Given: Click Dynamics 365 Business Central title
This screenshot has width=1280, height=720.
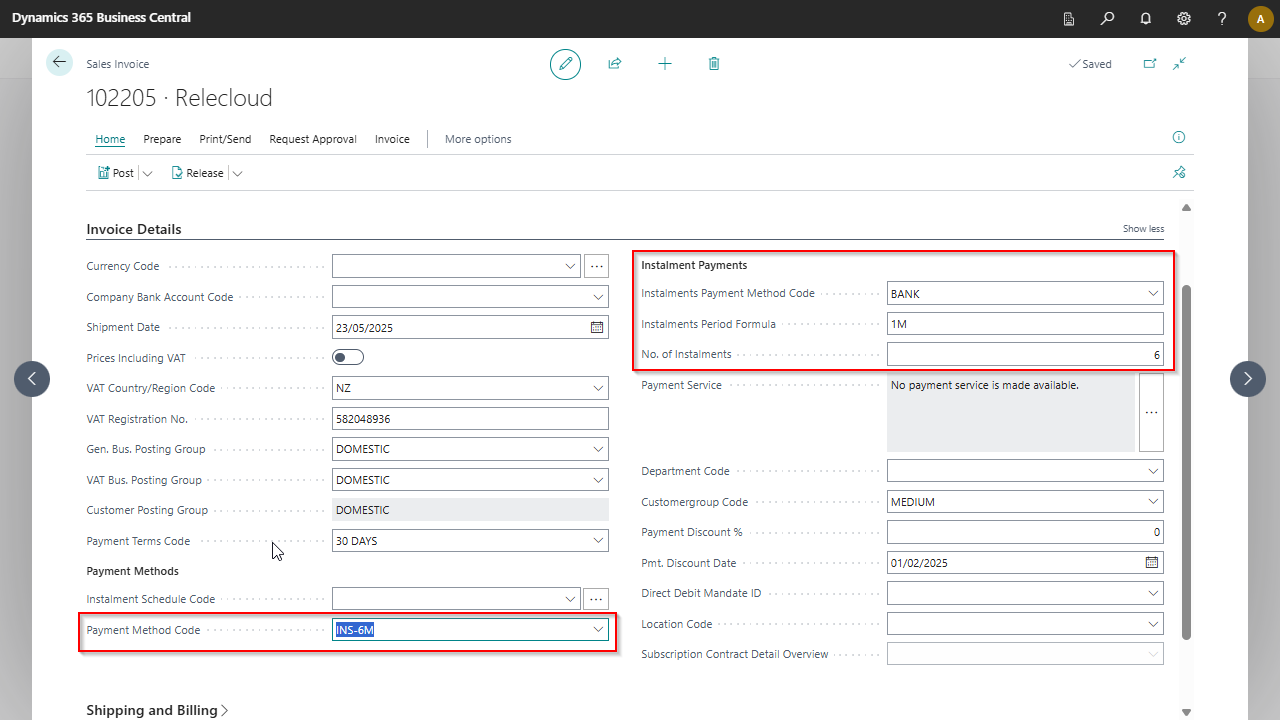Looking at the screenshot, I should pyautogui.click(x=101, y=18).
